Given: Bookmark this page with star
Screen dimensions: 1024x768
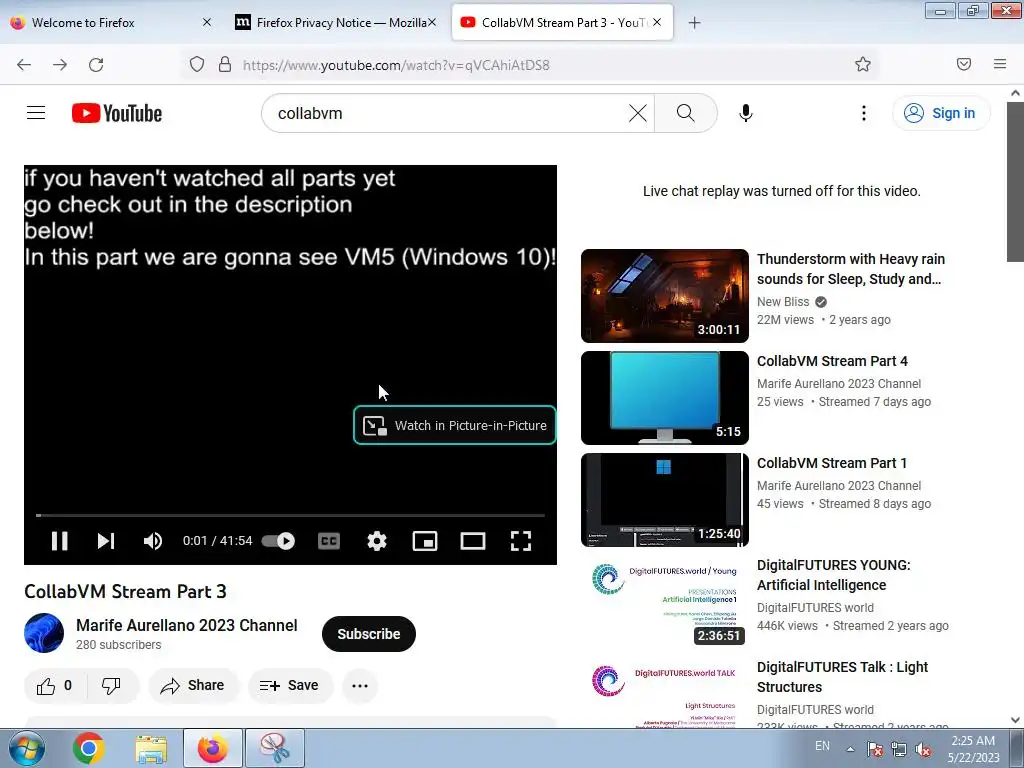Looking at the screenshot, I should pos(863,64).
